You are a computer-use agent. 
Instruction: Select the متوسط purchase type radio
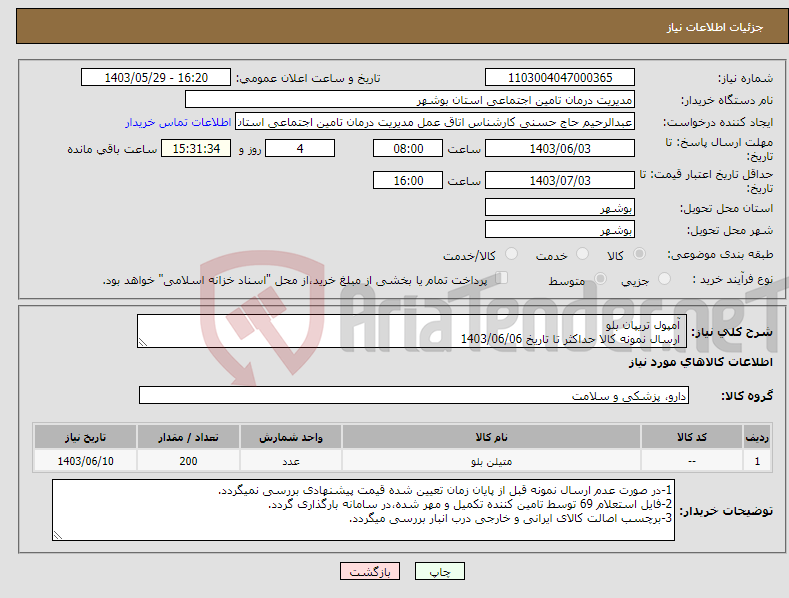600,278
